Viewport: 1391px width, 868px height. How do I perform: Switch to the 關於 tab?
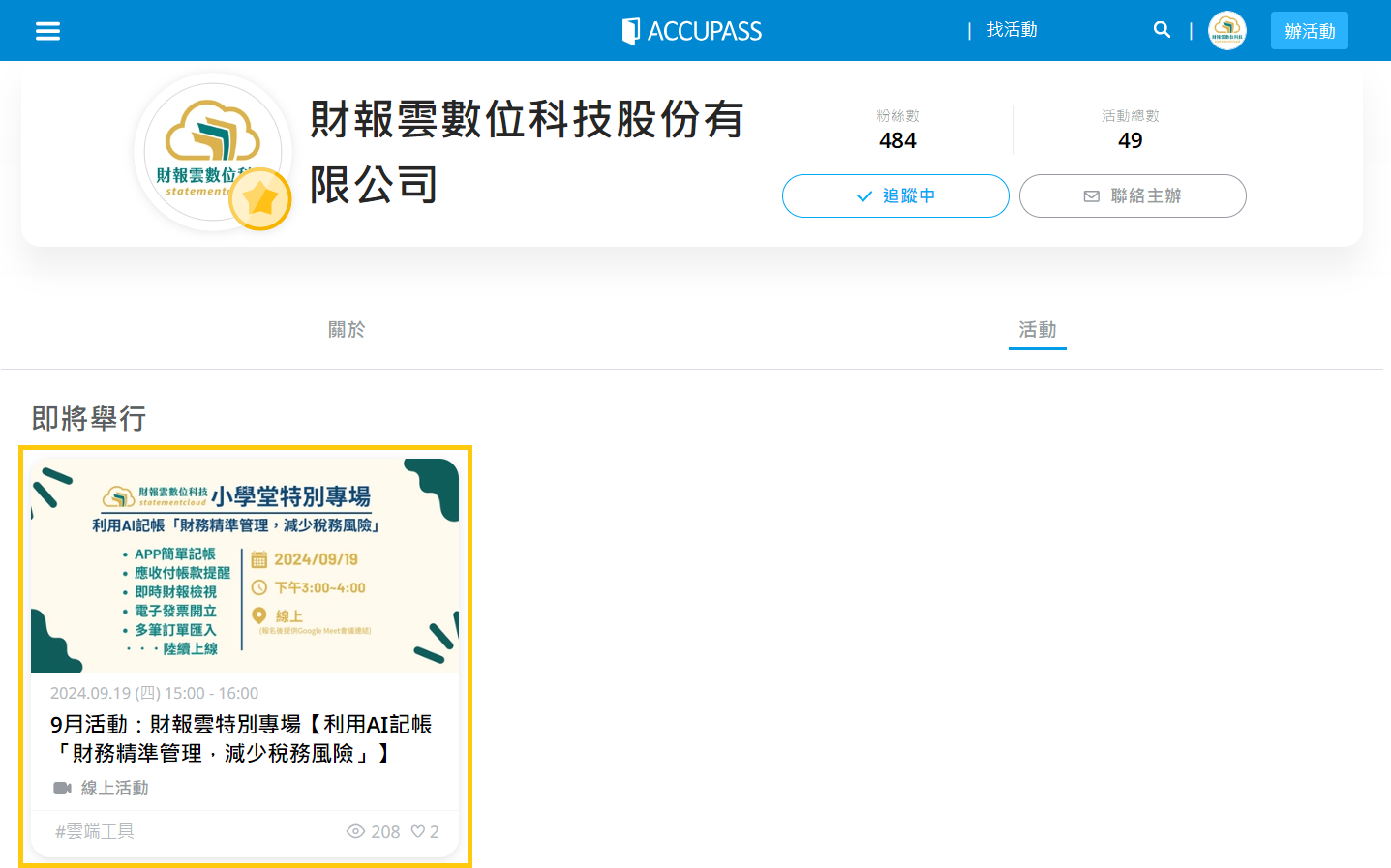tap(347, 329)
